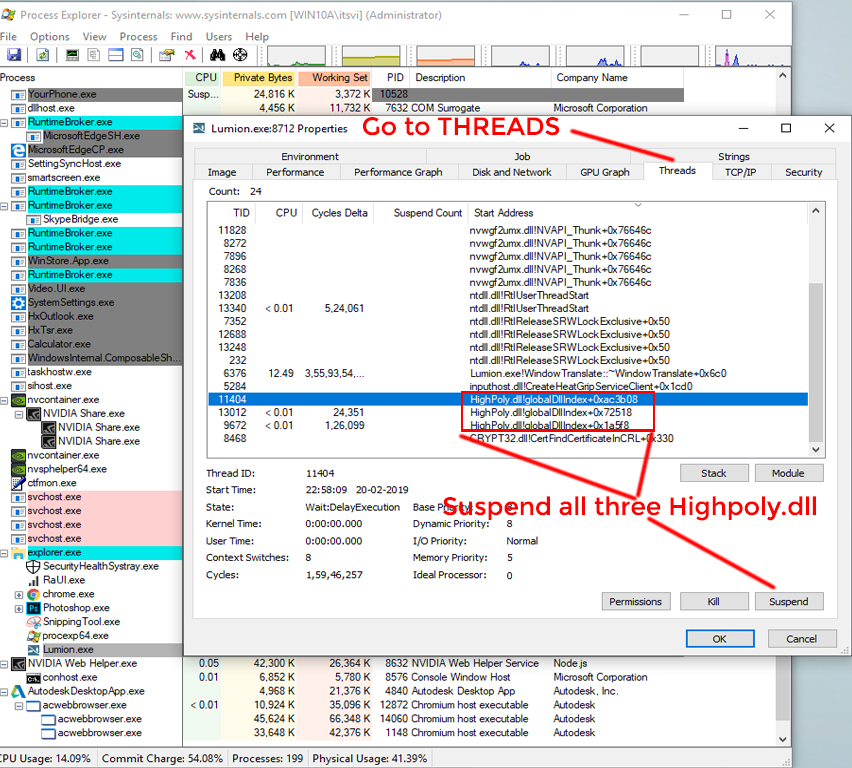This screenshot has height=768, width=852.
Task: Click the yellow commit history mini graph
Action: click(x=371, y=56)
